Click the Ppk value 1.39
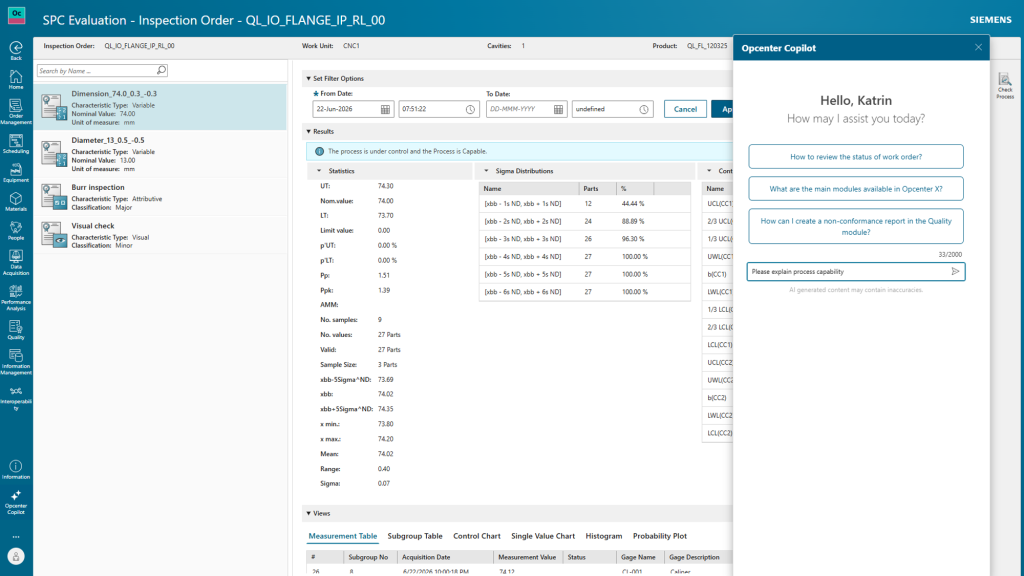 point(384,290)
